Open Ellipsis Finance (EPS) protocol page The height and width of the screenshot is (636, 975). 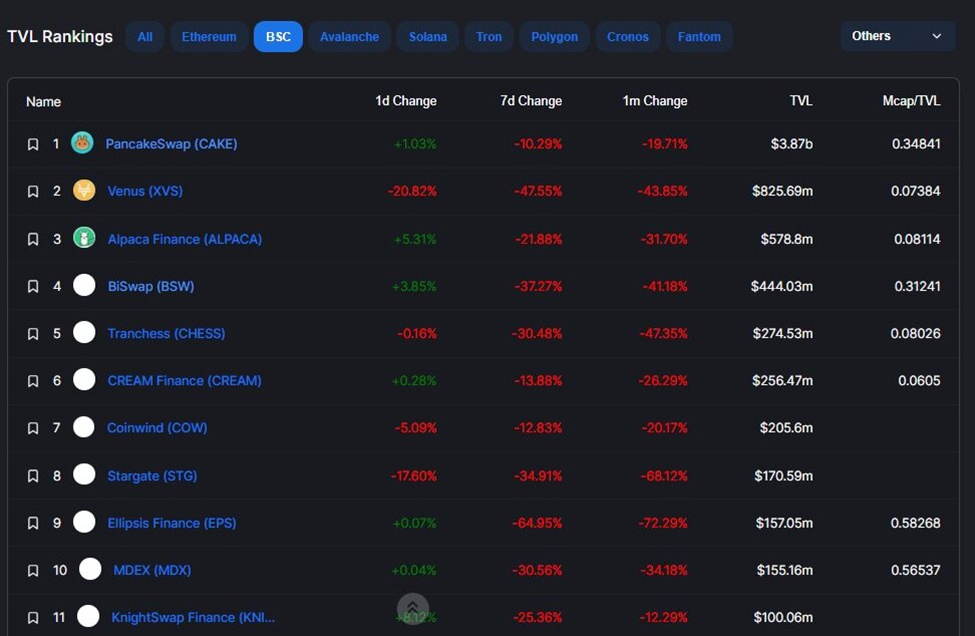coord(171,522)
